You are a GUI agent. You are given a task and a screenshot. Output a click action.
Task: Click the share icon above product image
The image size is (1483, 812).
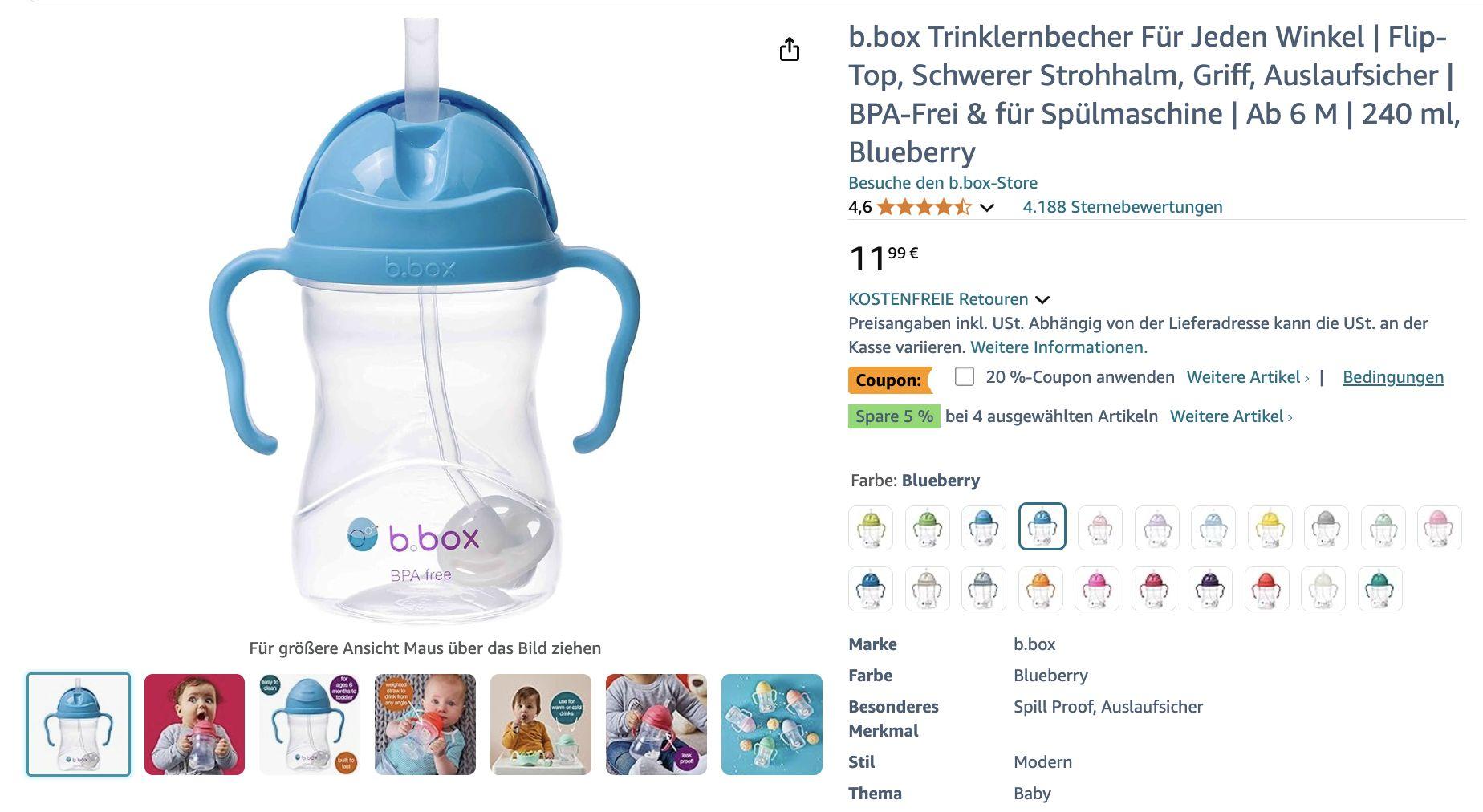[790, 50]
